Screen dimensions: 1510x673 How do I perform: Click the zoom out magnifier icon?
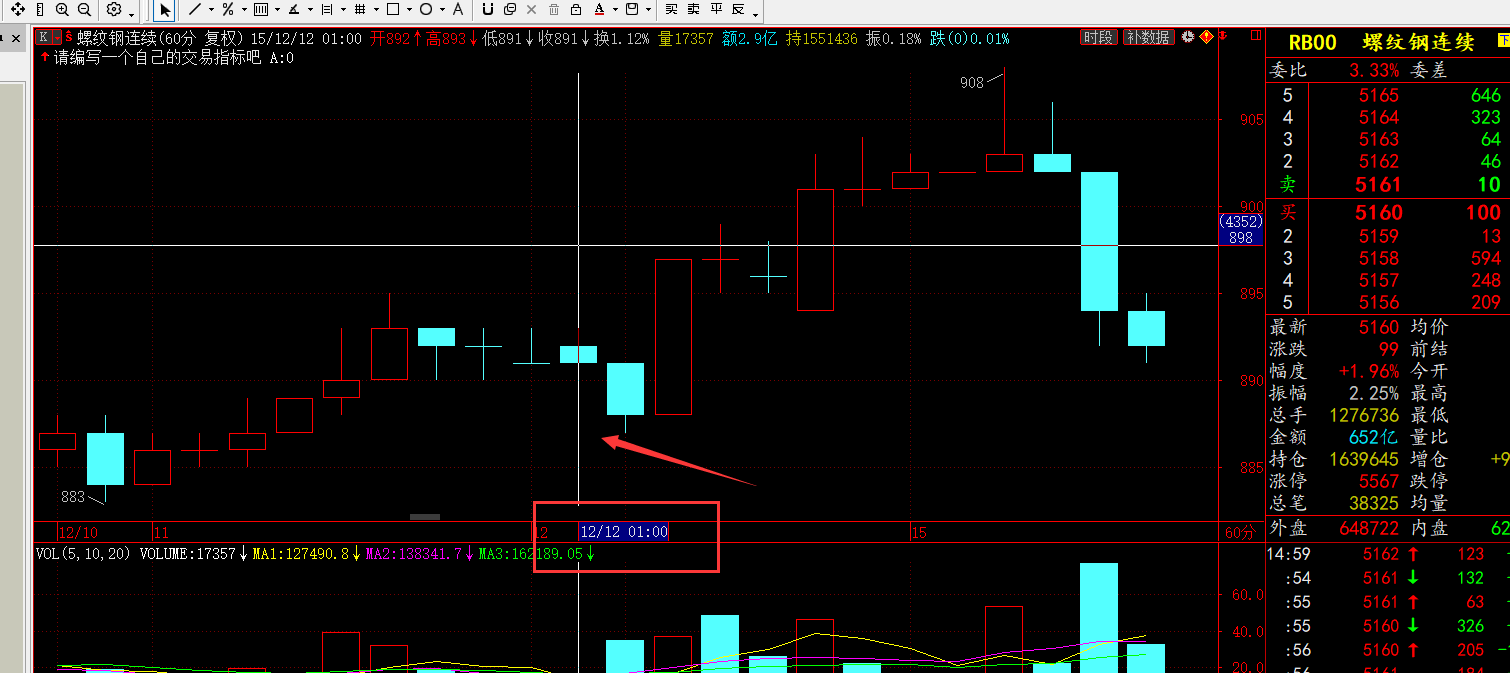[x=84, y=9]
